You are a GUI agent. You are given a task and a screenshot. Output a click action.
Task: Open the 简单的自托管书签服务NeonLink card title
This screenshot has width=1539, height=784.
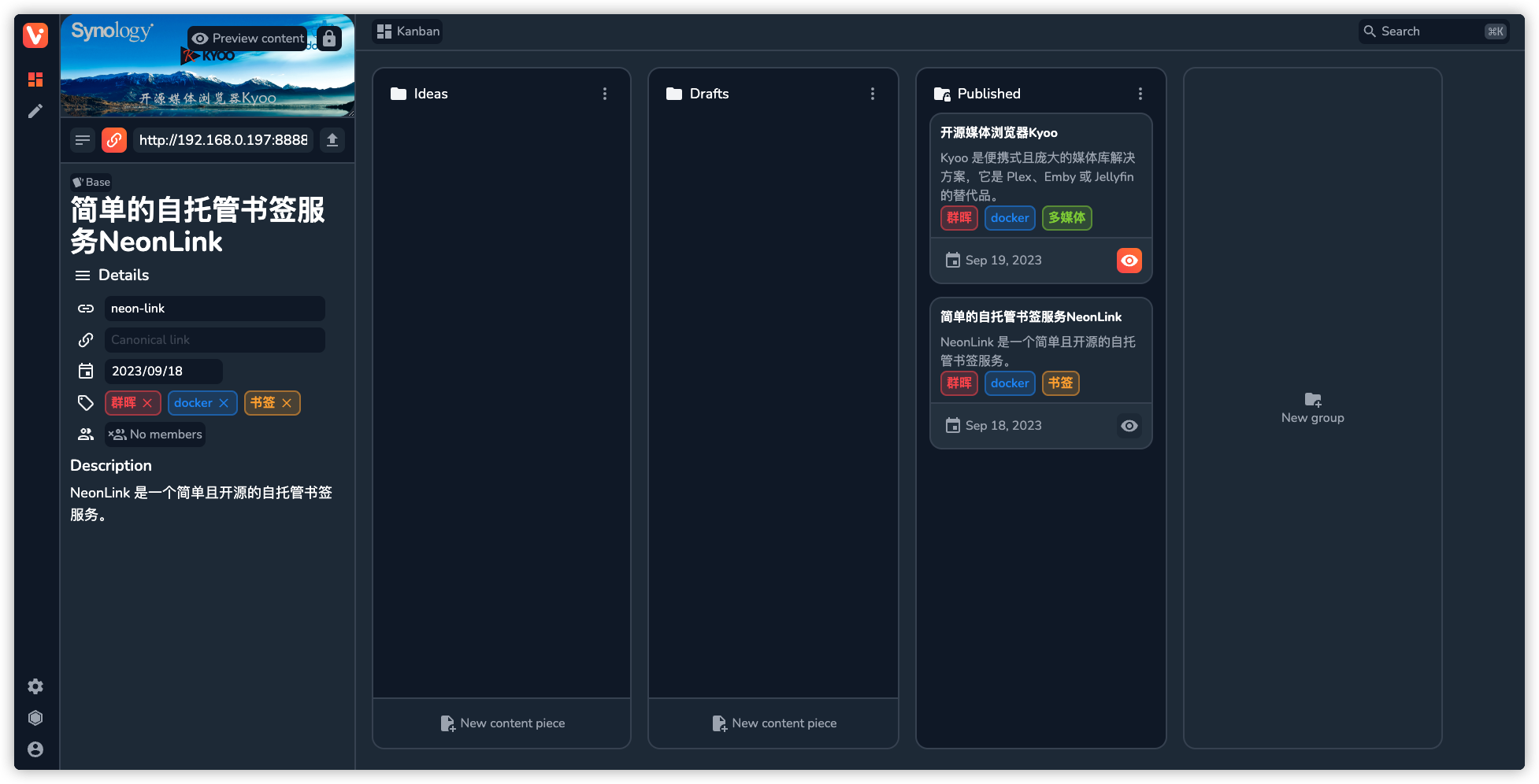(x=1031, y=316)
